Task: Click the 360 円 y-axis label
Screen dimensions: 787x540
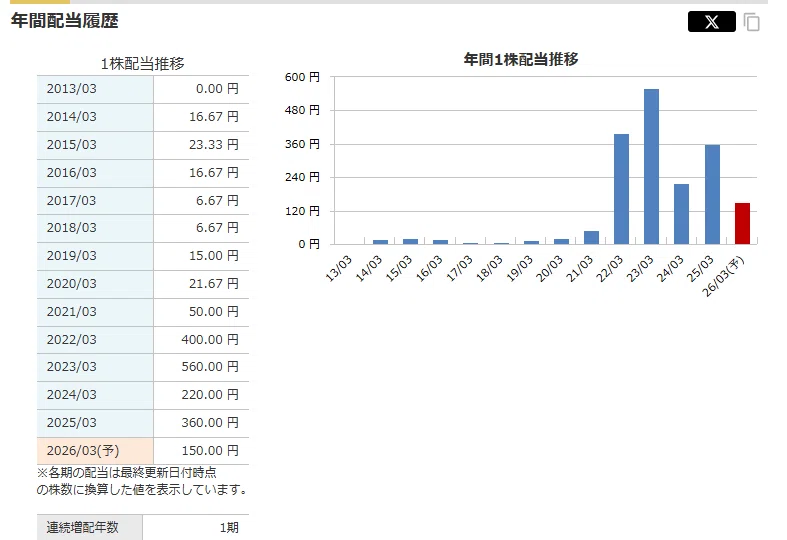Action: 302,144
